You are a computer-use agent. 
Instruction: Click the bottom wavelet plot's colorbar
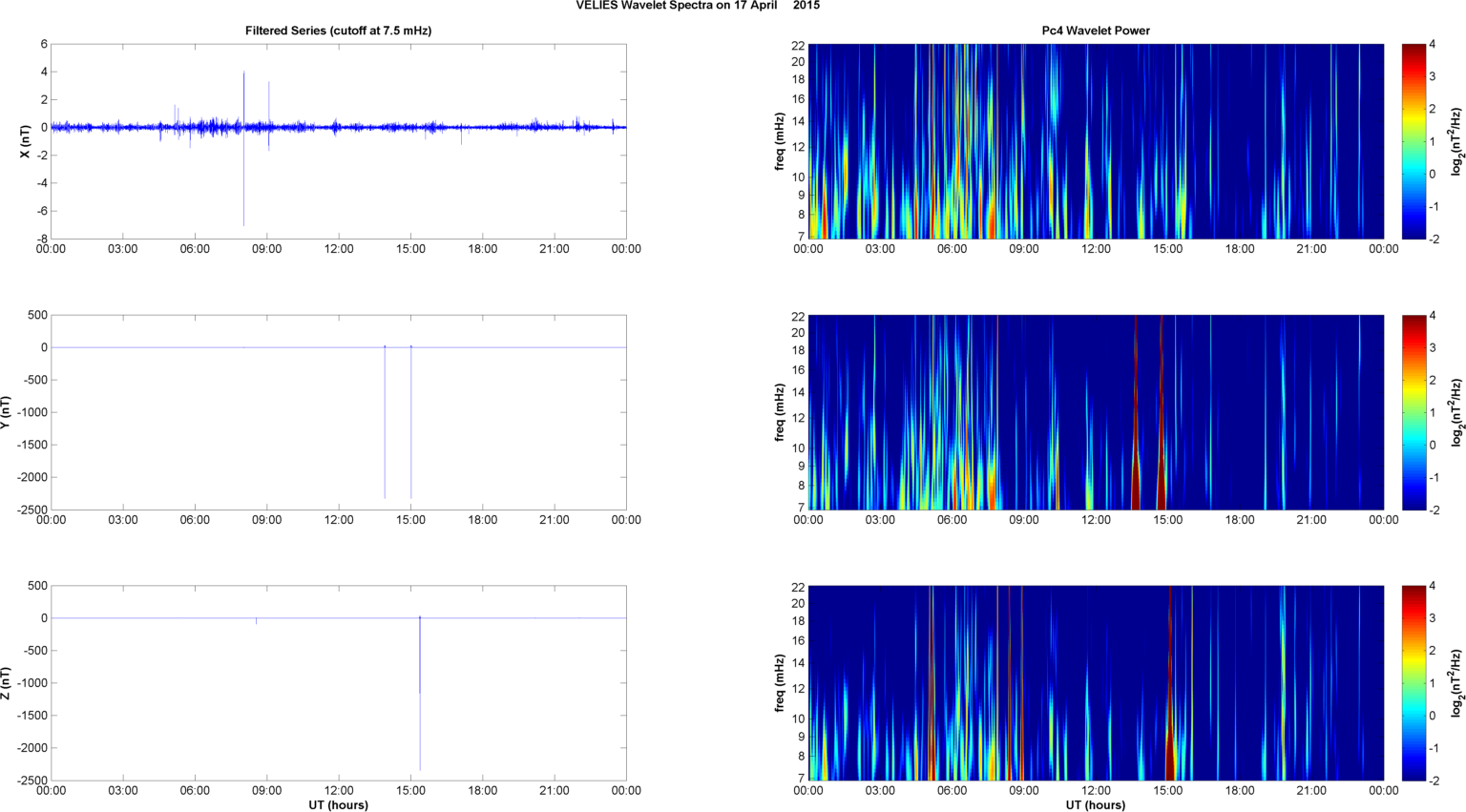(x=1413, y=683)
